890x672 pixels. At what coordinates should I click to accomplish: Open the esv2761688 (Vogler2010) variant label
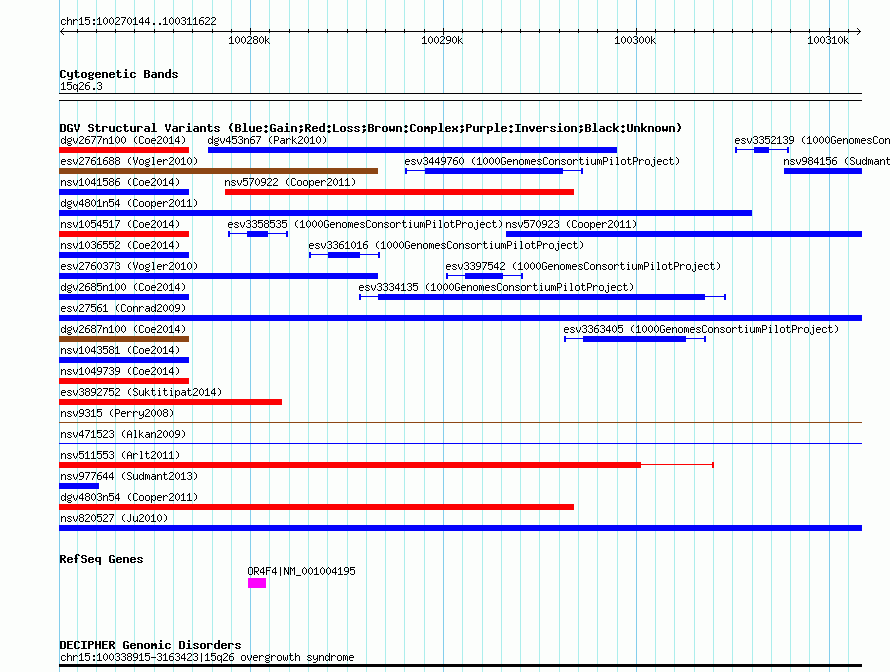[129, 161]
